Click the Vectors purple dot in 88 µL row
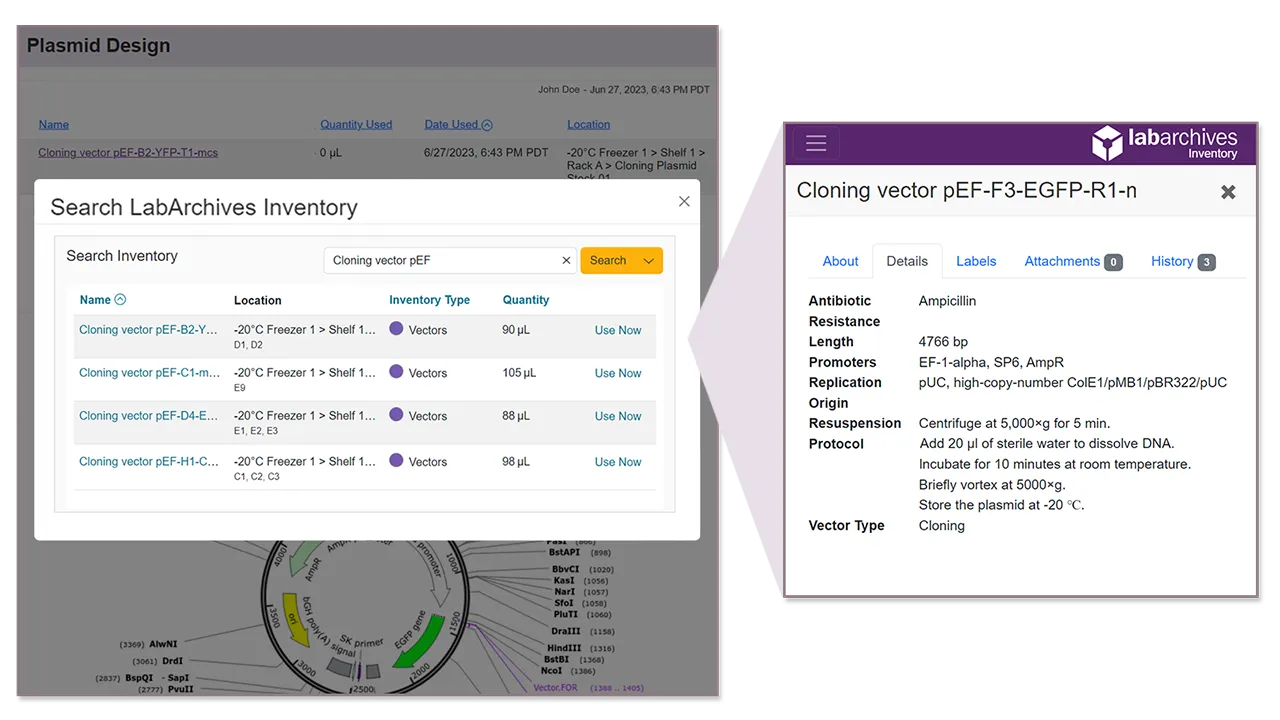The image size is (1280, 720). click(396, 414)
